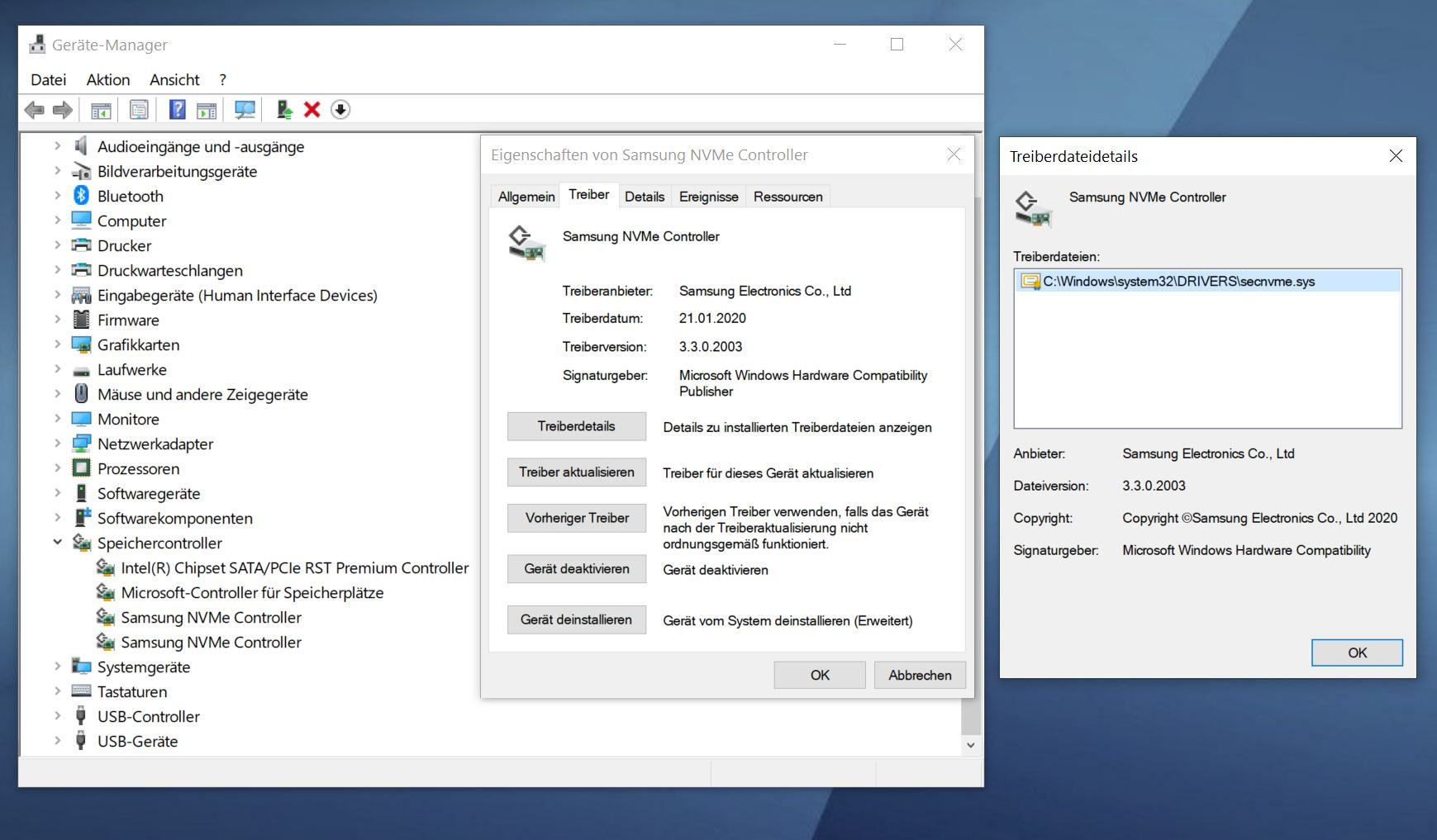Click the disable device down-arrow toolbar icon

(x=340, y=110)
